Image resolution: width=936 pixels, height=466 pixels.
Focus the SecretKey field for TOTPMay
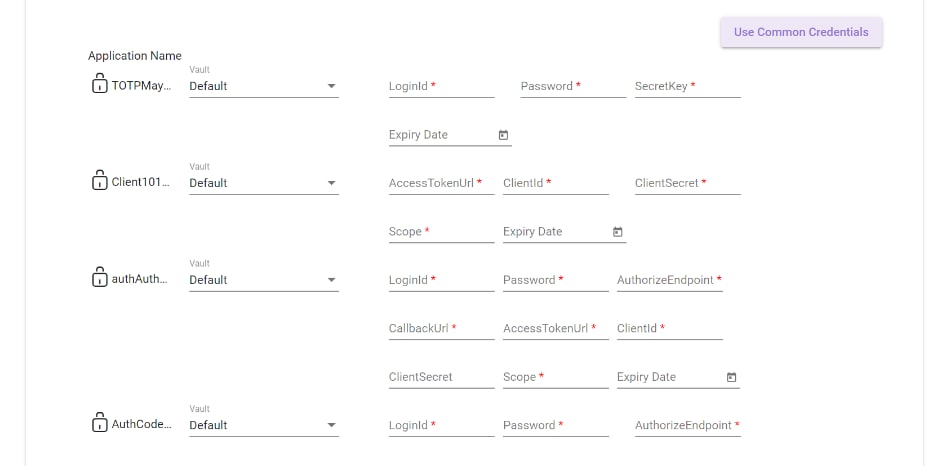point(687,86)
